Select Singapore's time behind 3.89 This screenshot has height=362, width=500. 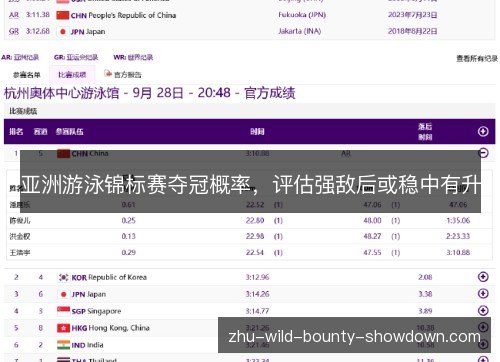click(425, 311)
